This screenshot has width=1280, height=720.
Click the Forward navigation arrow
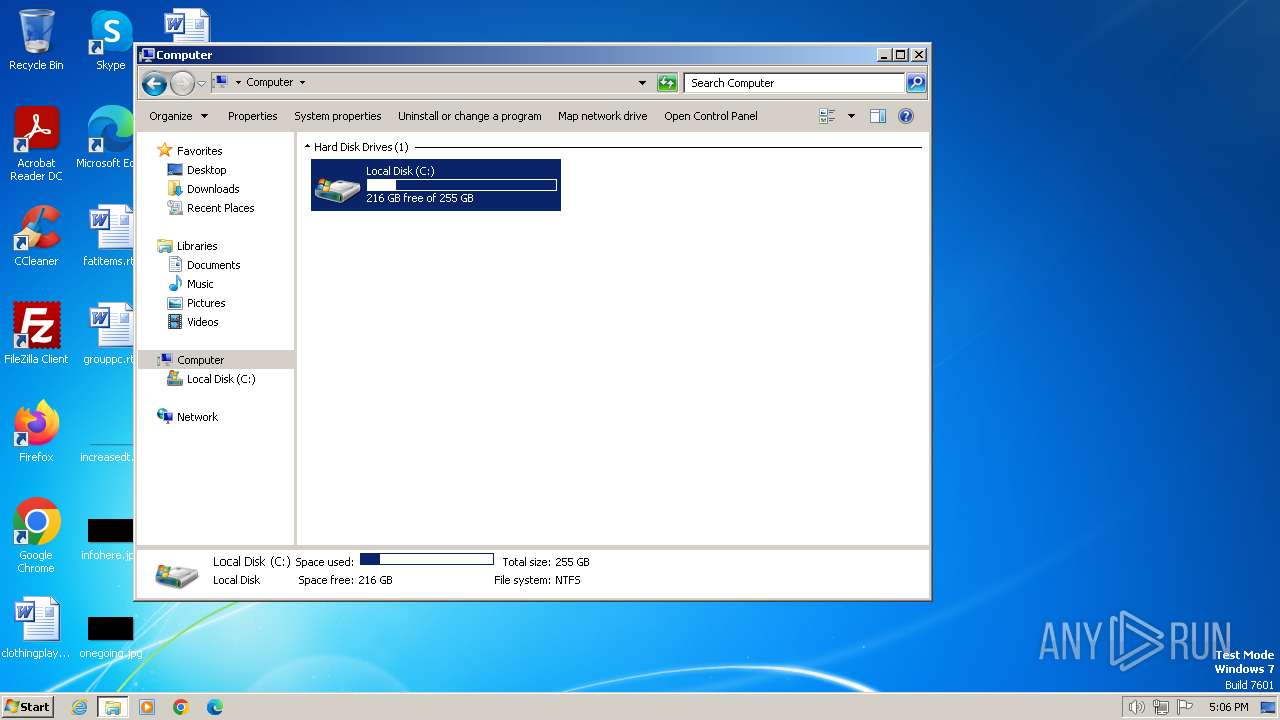point(182,83)
